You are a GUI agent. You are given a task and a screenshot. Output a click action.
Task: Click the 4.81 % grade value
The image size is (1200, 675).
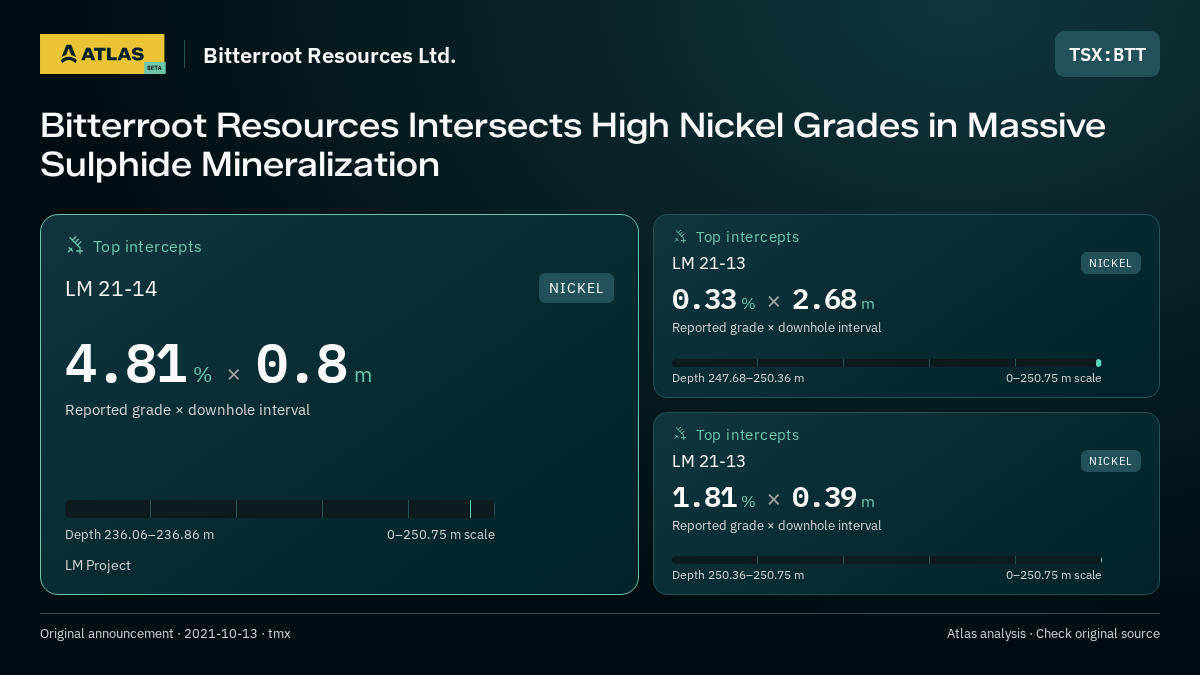[138, 365]
